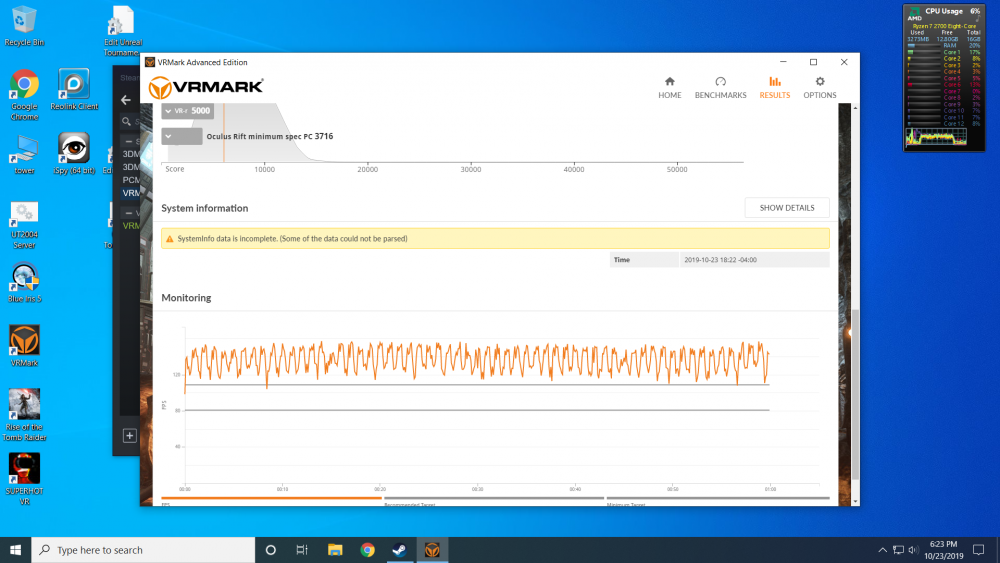The width and height of the screenshot is (1000, 563).
Task: Open iSpy (64 bit) desktop shortcut
Action: tap(74, 154)
